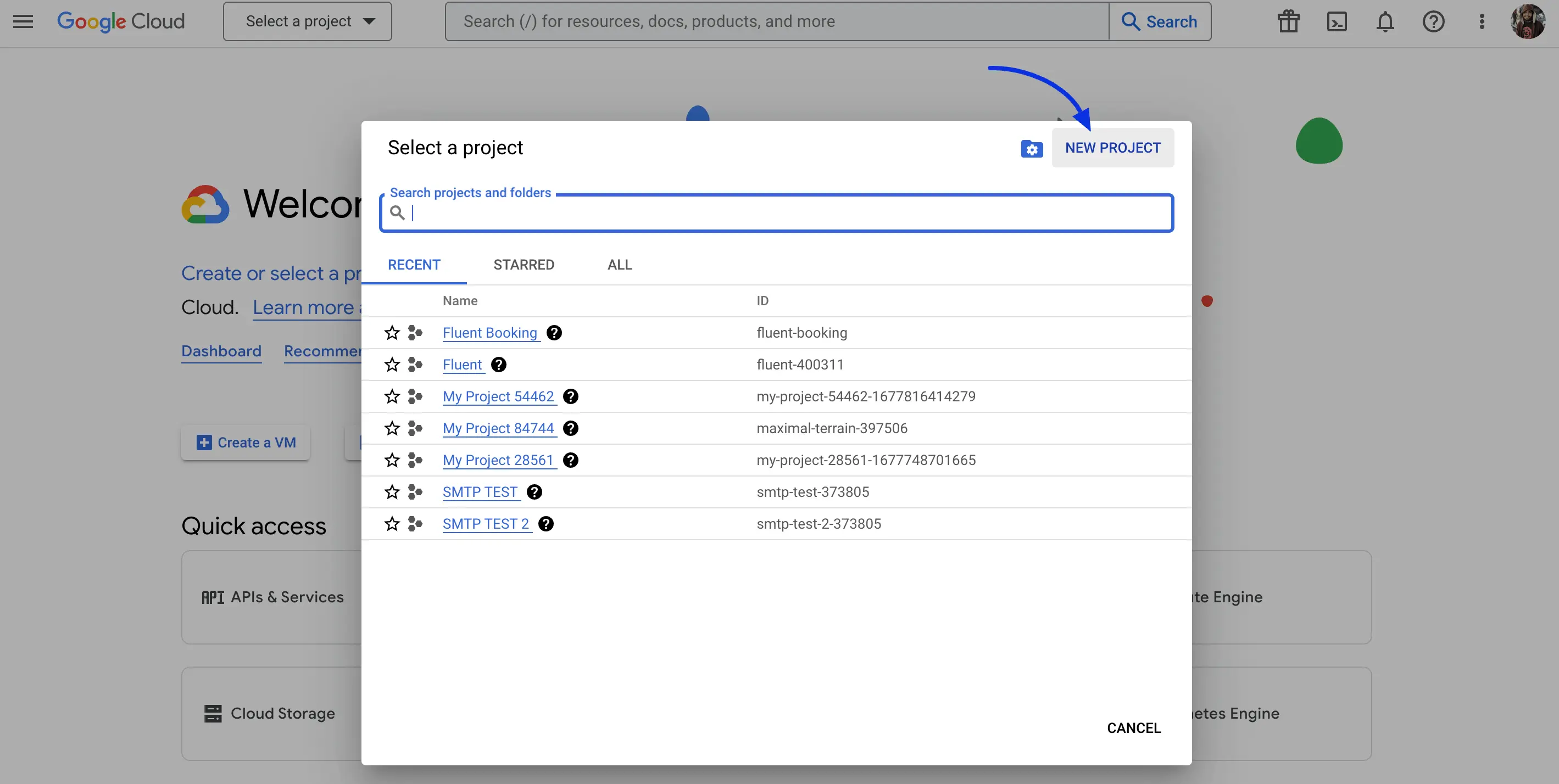Select ID my-project-28561-1677748701665 text
The image size is (1559, 784).
coord(866,461)
